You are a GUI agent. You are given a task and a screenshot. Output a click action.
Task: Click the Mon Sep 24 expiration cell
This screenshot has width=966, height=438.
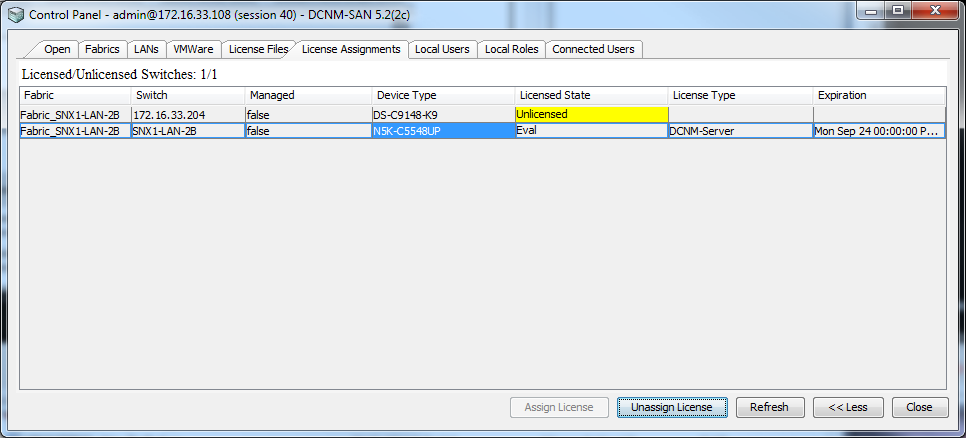coord(879,131)
